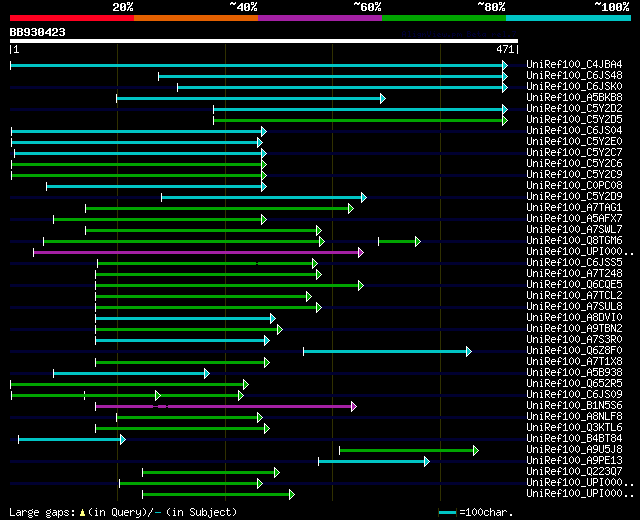Viewport: 640px width, 520px height.
Task: Click the cyan ~100% identity legend segment
Action: coord(569,18)
